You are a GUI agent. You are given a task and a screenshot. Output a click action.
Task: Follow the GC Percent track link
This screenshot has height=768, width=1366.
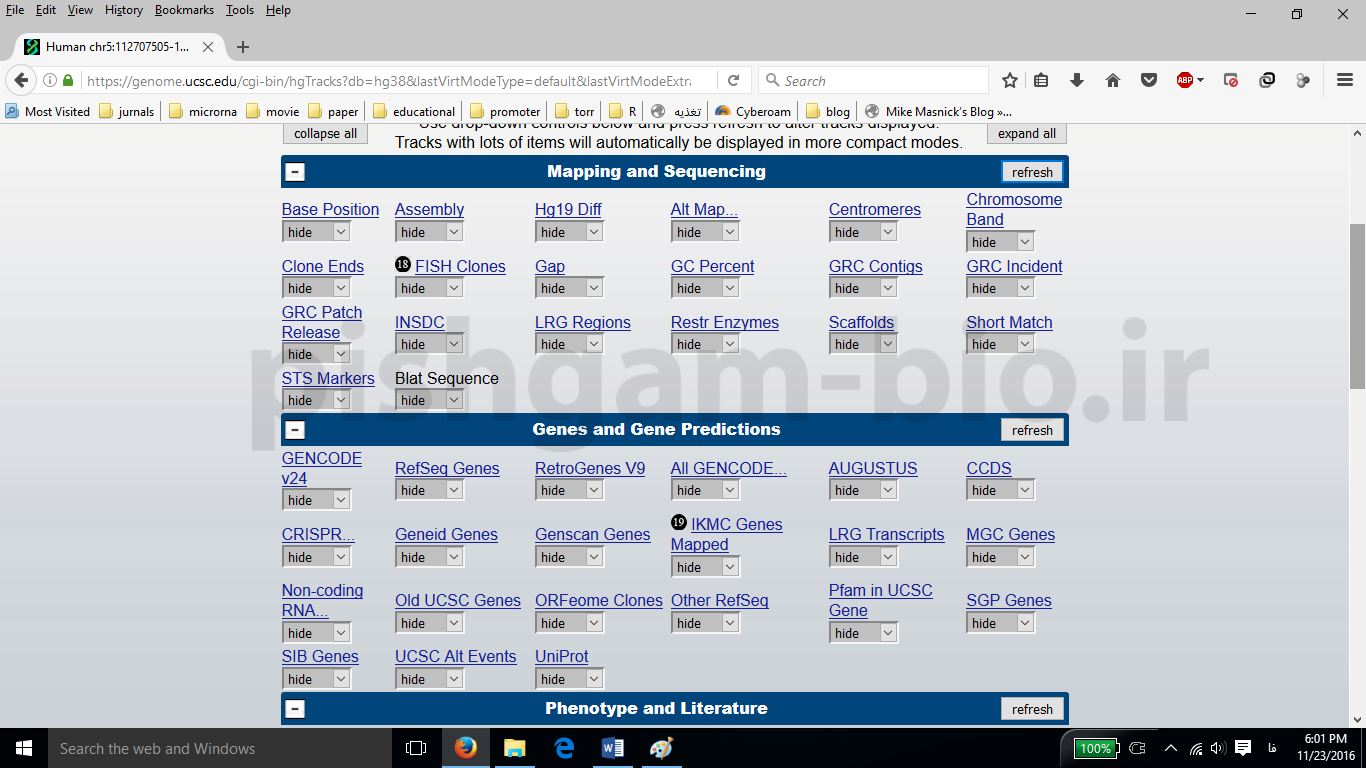click(712, 266)
